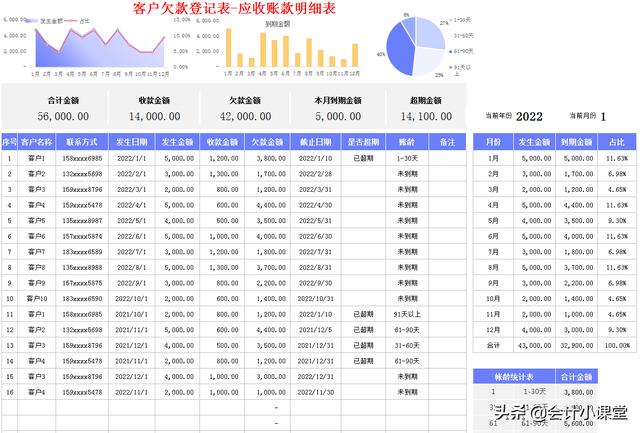Screen dimensions: 640x433
Task: Select the 欠款金额 summary value 42,000.00
Action: click(245, 116)
